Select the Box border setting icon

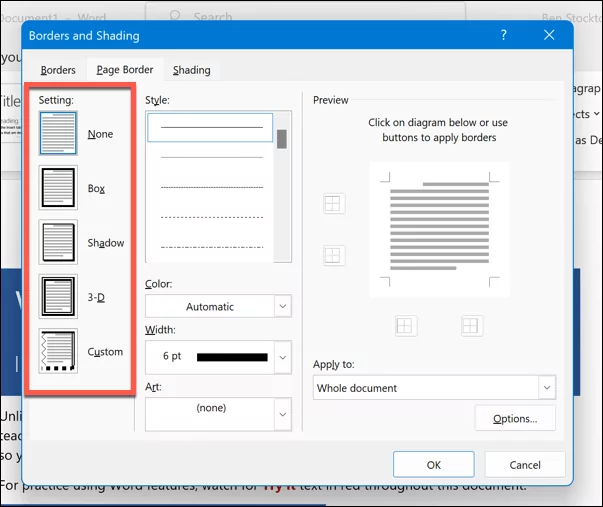58,188
